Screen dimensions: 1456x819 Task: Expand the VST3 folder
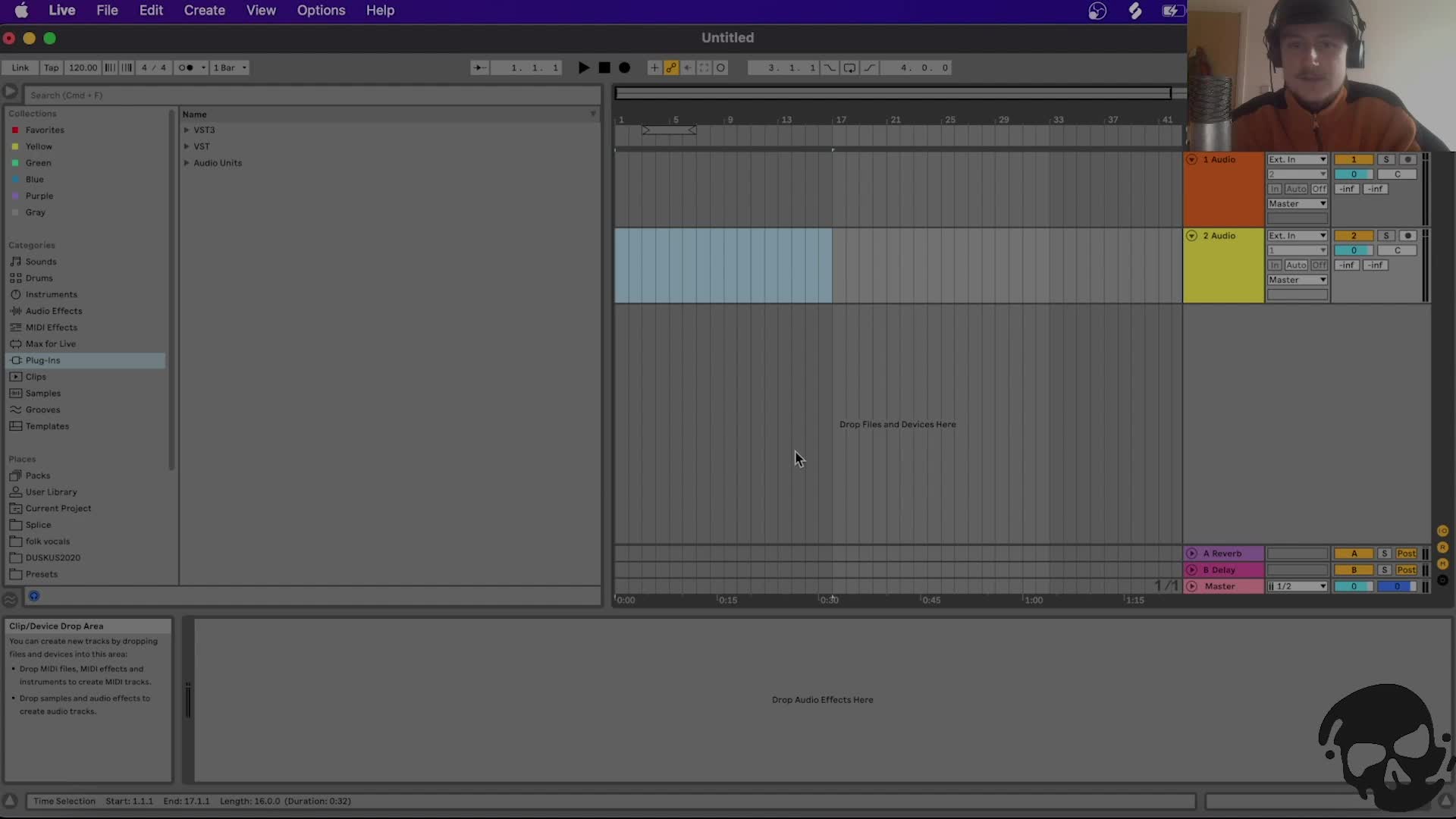coord(187,130)
